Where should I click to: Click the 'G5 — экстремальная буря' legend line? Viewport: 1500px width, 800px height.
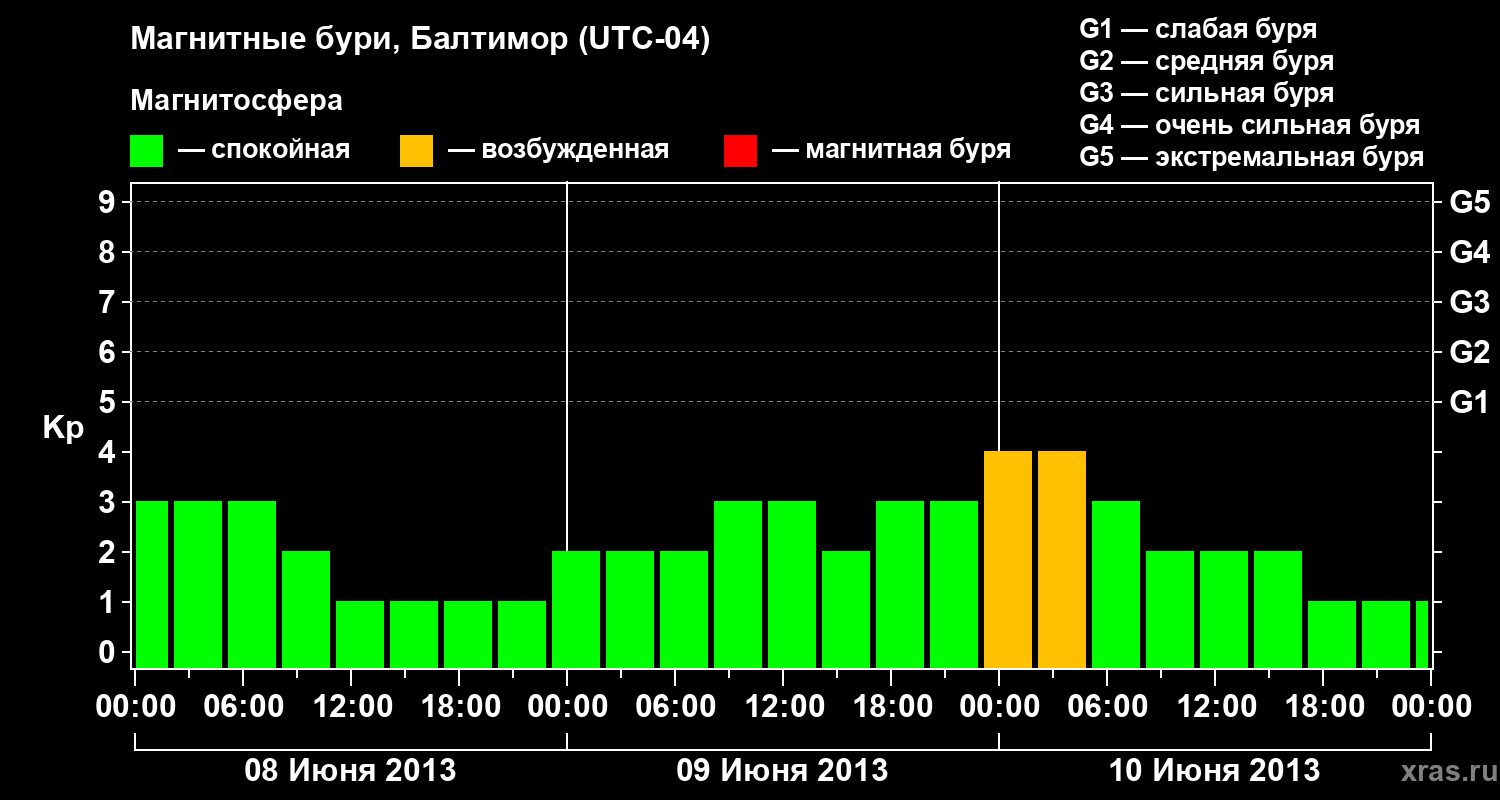(x=1251, y=157)
